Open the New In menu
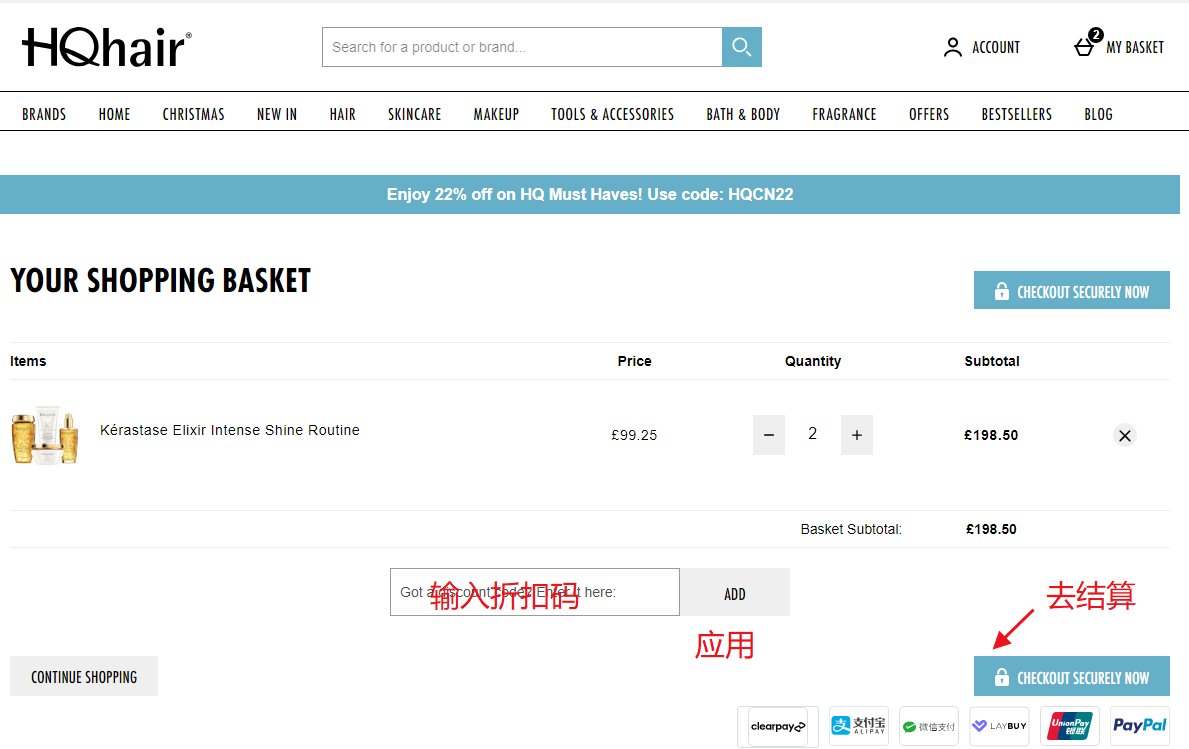The image size is (1189, 749). coord(277,114)
